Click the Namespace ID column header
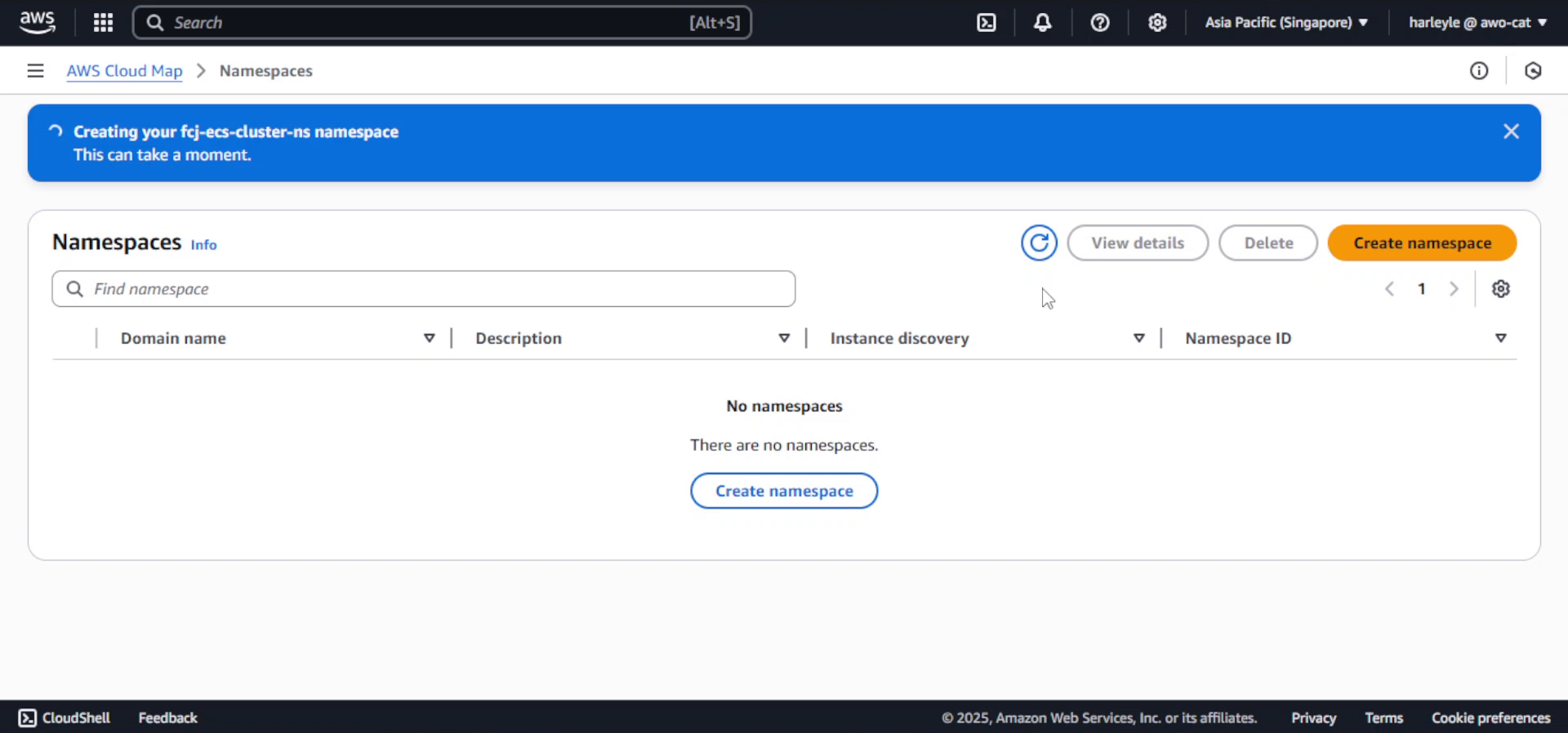 [1238, 339]
